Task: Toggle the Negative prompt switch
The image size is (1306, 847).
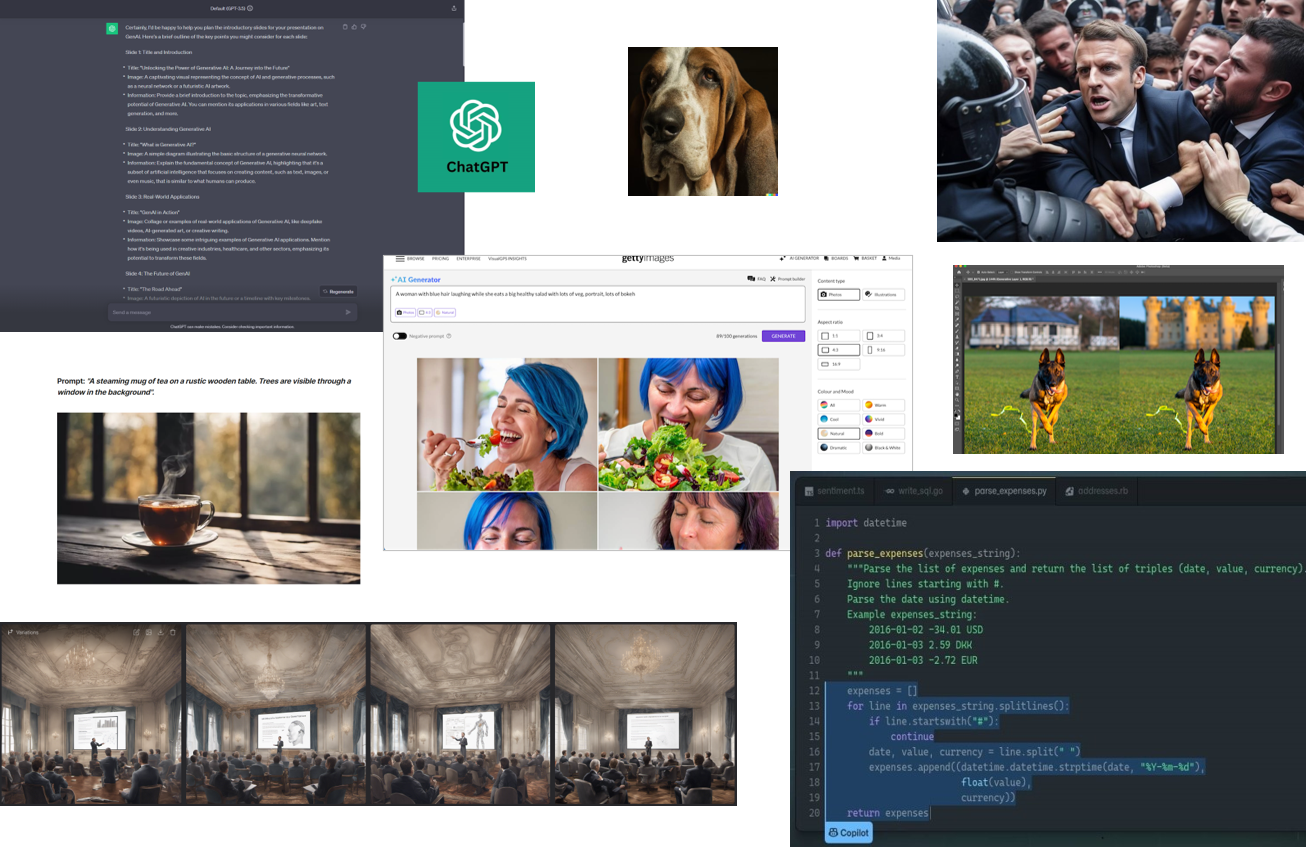Action: [400, 336]
